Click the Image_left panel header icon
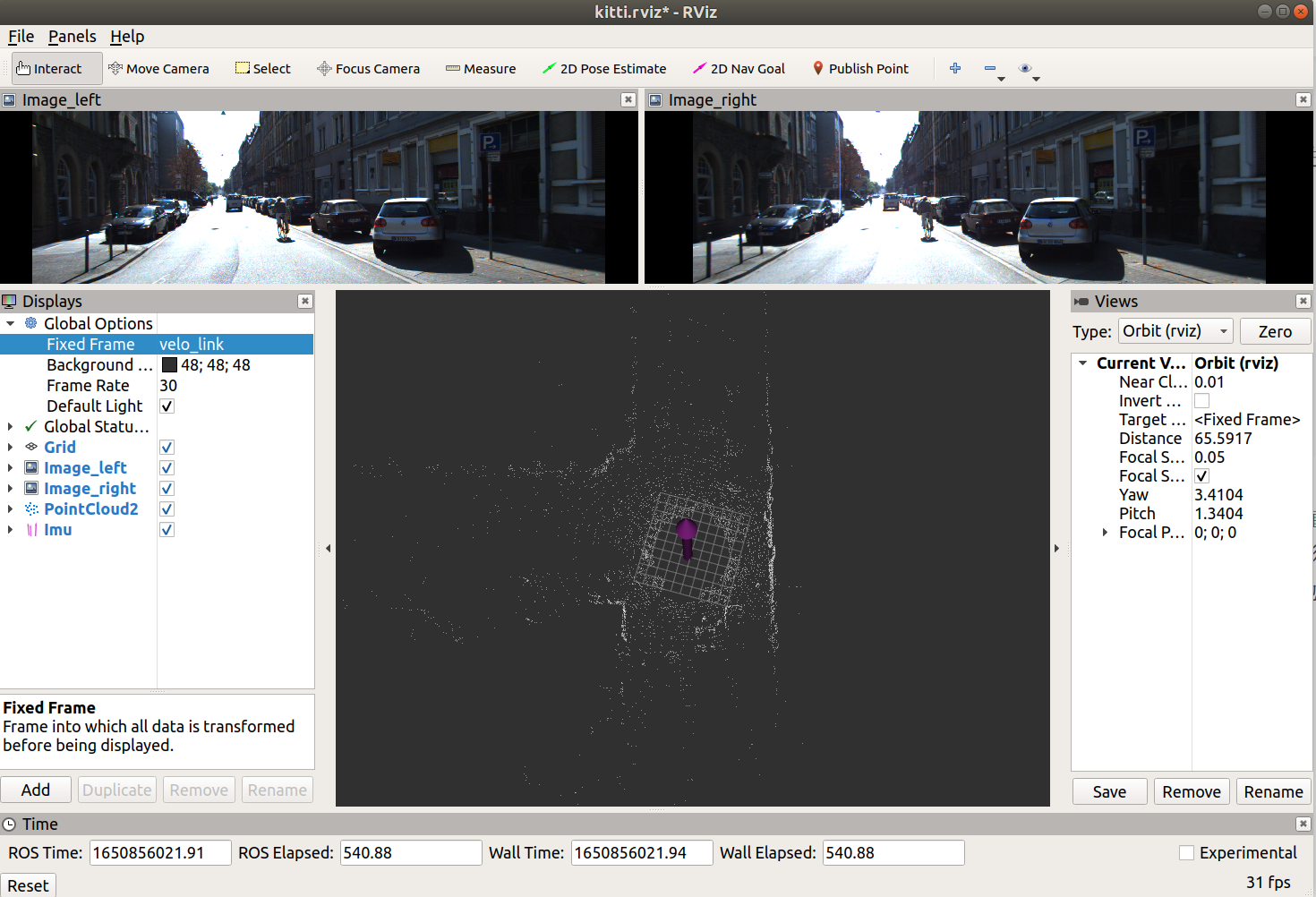This screenshot has width=1316, height=897. tap(9, 100)
